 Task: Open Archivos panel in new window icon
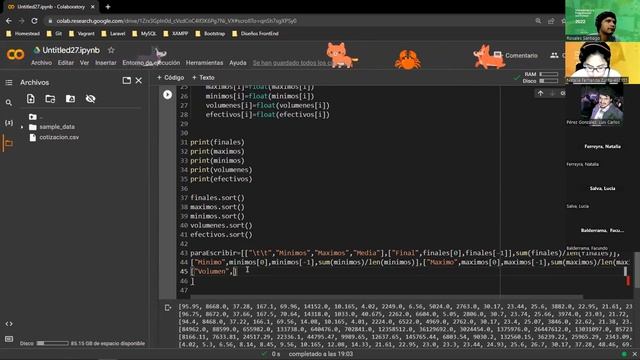point(127,81)
